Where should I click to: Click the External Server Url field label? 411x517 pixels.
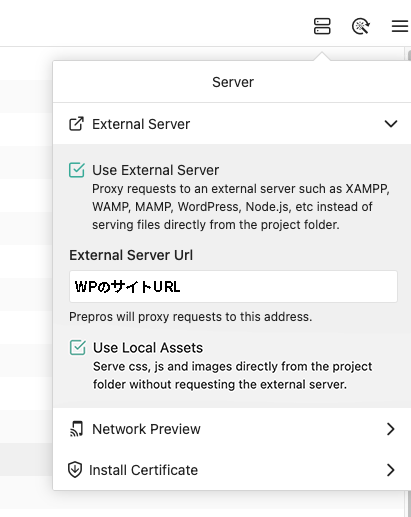(131, 255)
